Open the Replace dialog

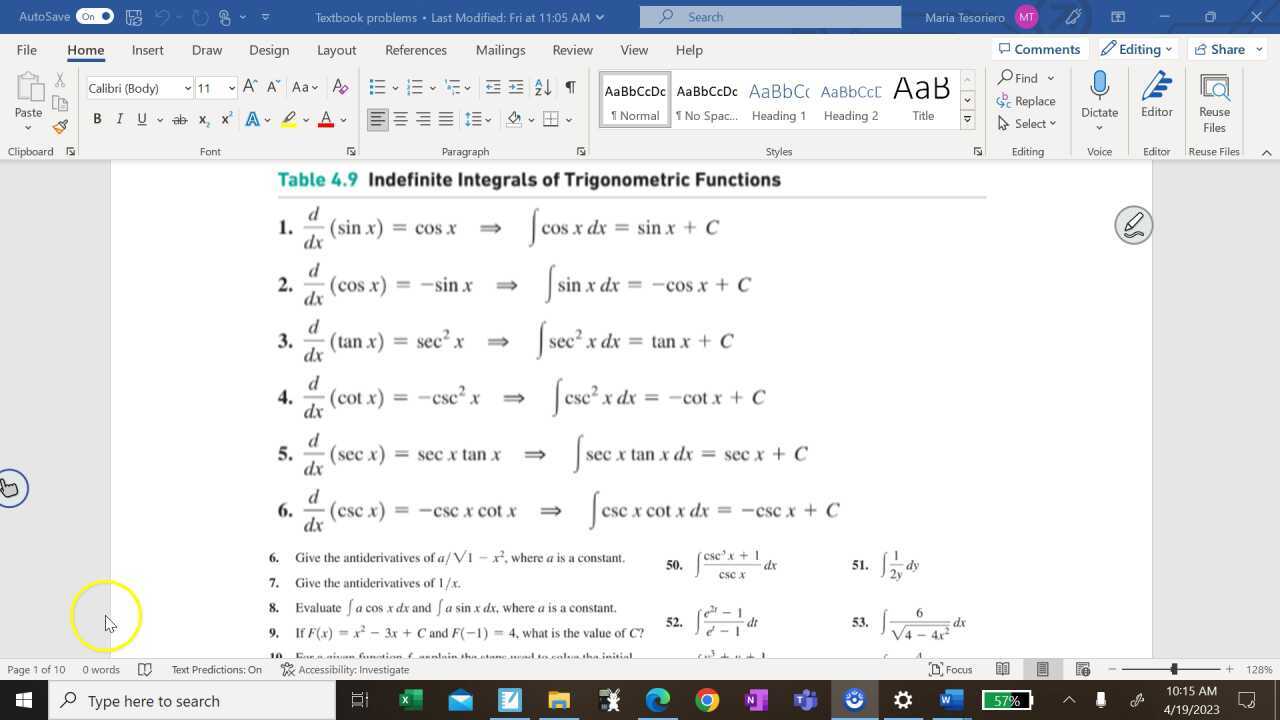tap(1027, 100)
